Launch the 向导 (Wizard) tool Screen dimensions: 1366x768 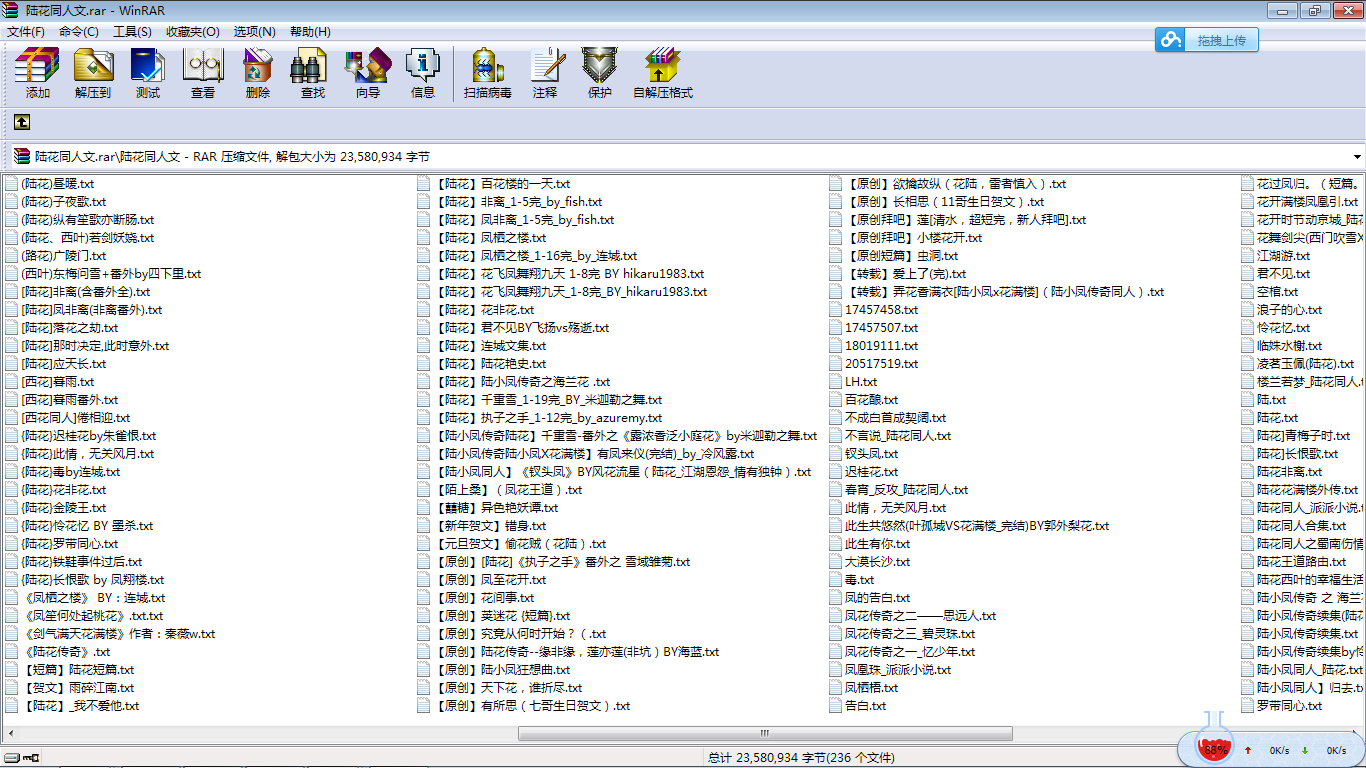tap(367, 73)
